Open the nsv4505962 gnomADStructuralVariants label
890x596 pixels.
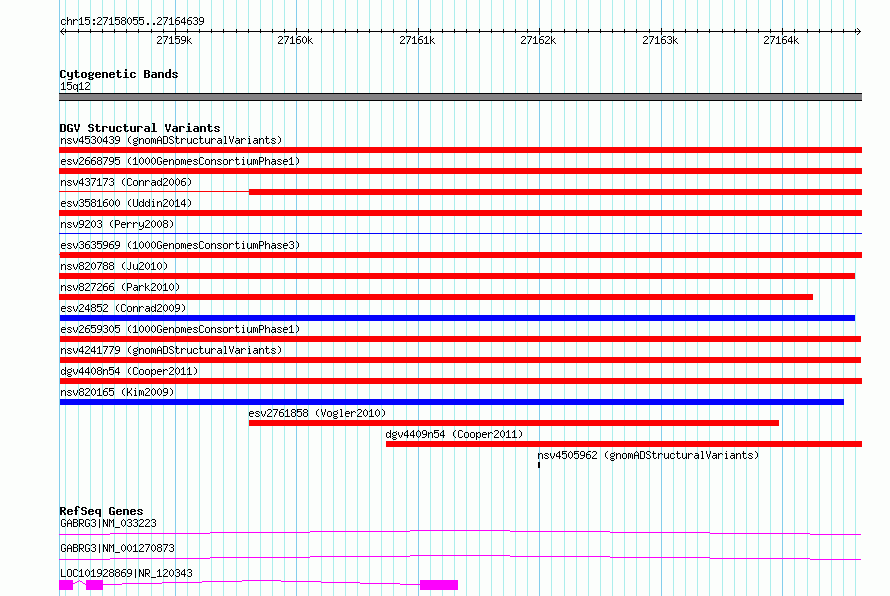pos(648,455)
